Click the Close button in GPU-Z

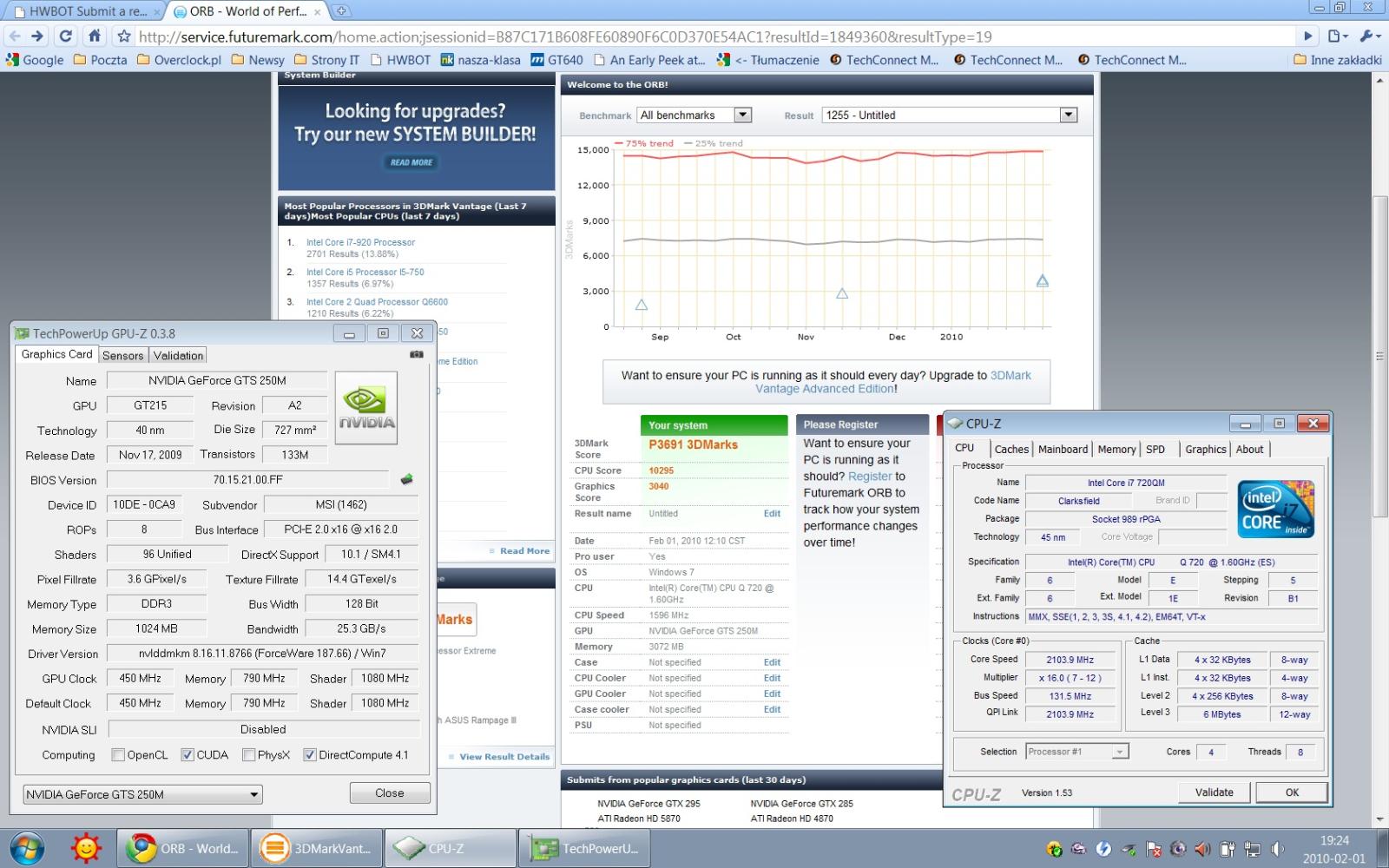point(390,792)
